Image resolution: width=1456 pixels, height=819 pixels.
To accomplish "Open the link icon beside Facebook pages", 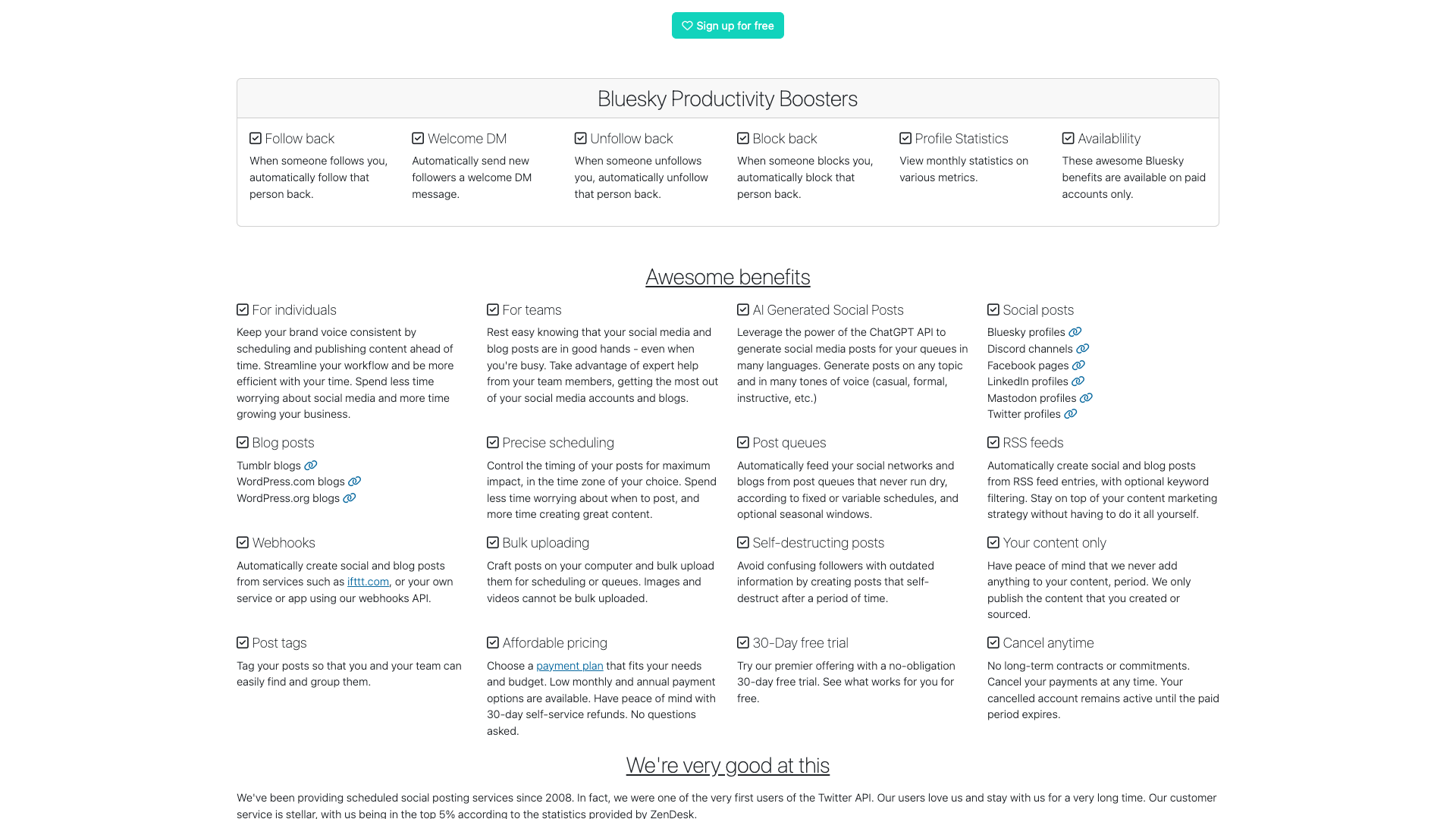I will point(1078,366).
